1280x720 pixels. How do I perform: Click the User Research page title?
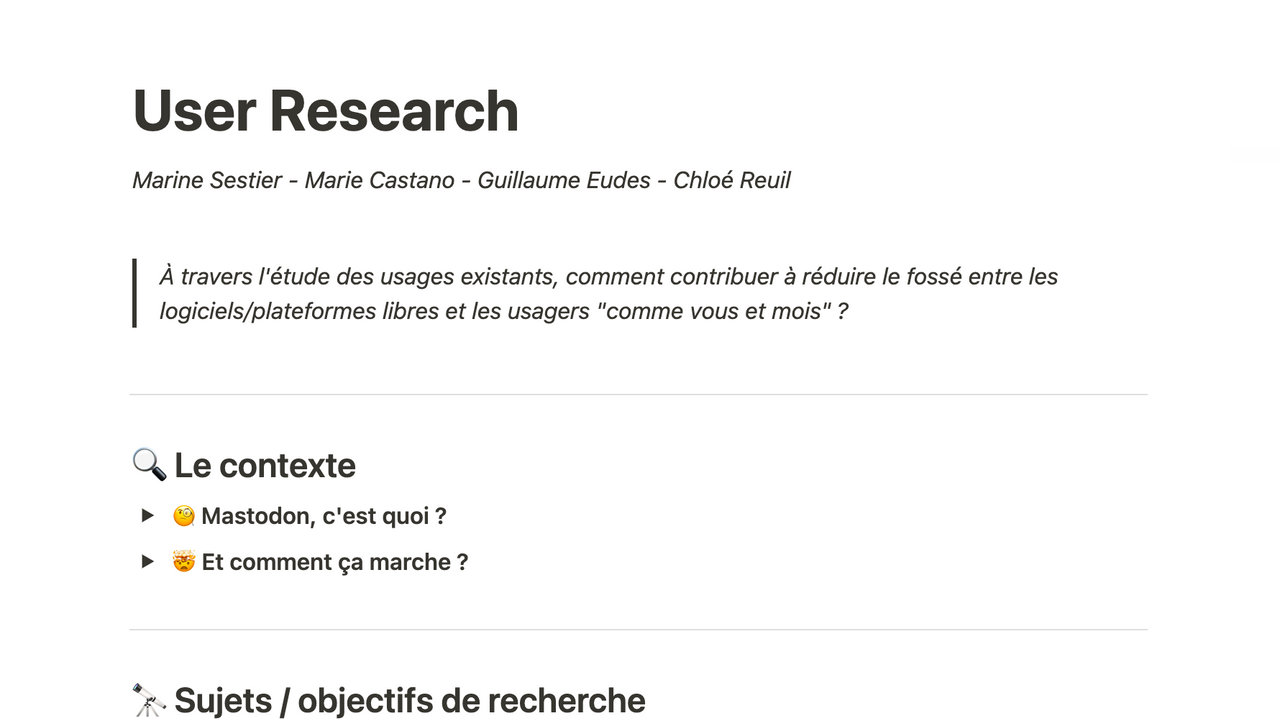[325, 110]
